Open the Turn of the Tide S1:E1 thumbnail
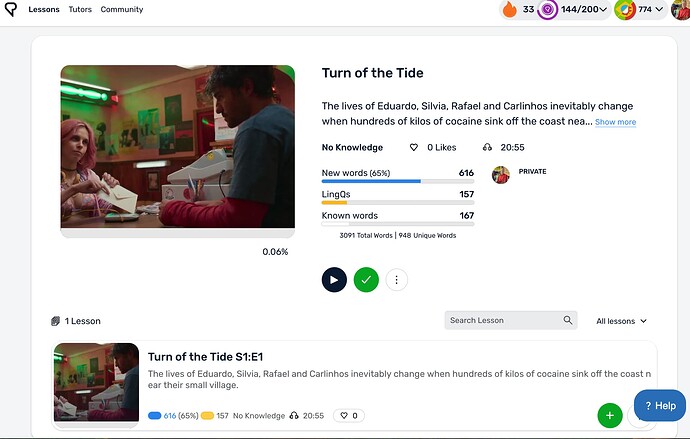 [x=96, y=382]
